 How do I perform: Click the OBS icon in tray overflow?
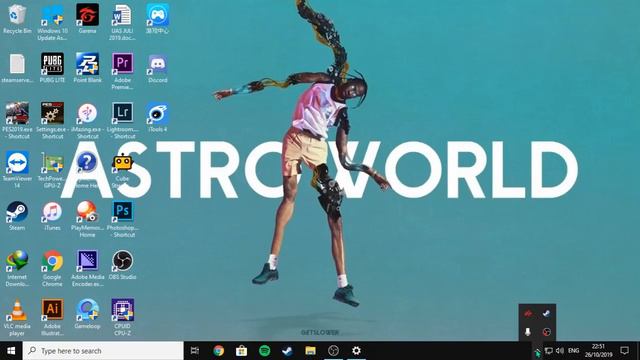tap(546, 332)
